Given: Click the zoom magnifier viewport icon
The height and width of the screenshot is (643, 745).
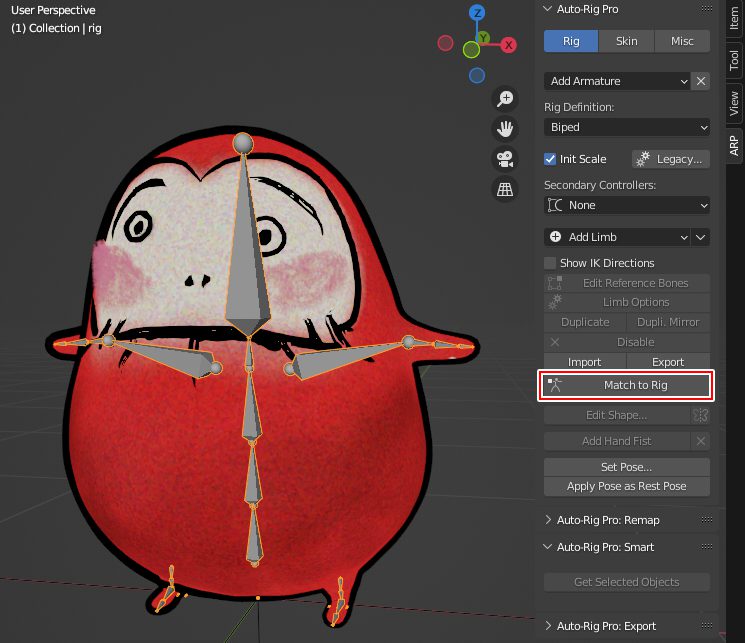Looking at the screenshot, I should (x=505, y=98).
